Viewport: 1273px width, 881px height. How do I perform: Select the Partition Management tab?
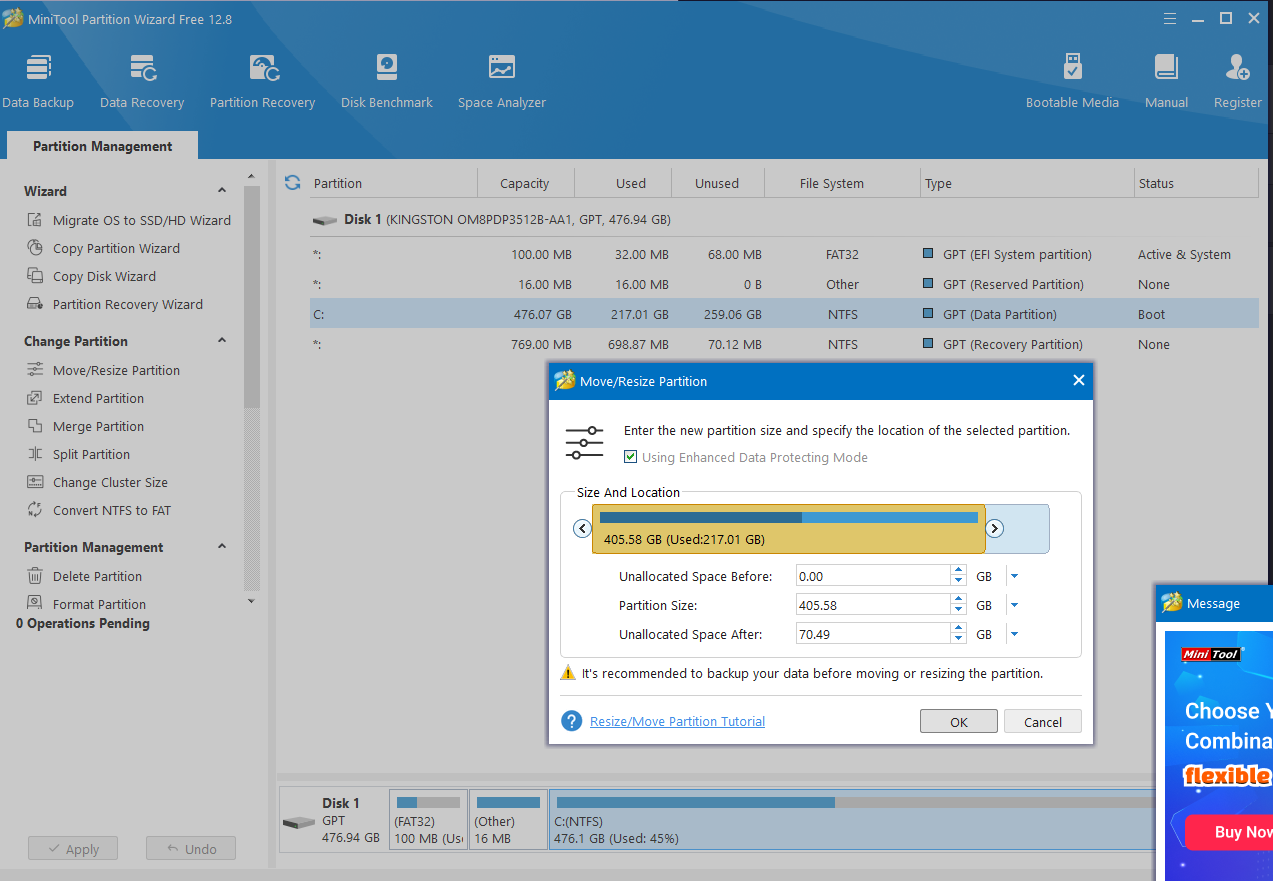102,146
